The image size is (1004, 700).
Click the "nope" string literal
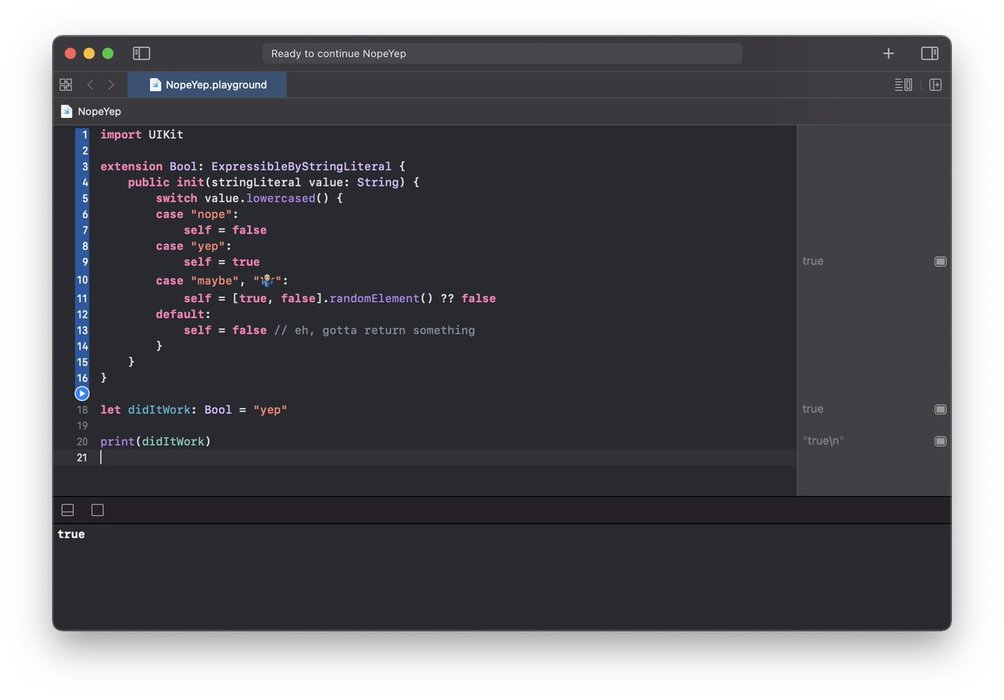point(211,215)
